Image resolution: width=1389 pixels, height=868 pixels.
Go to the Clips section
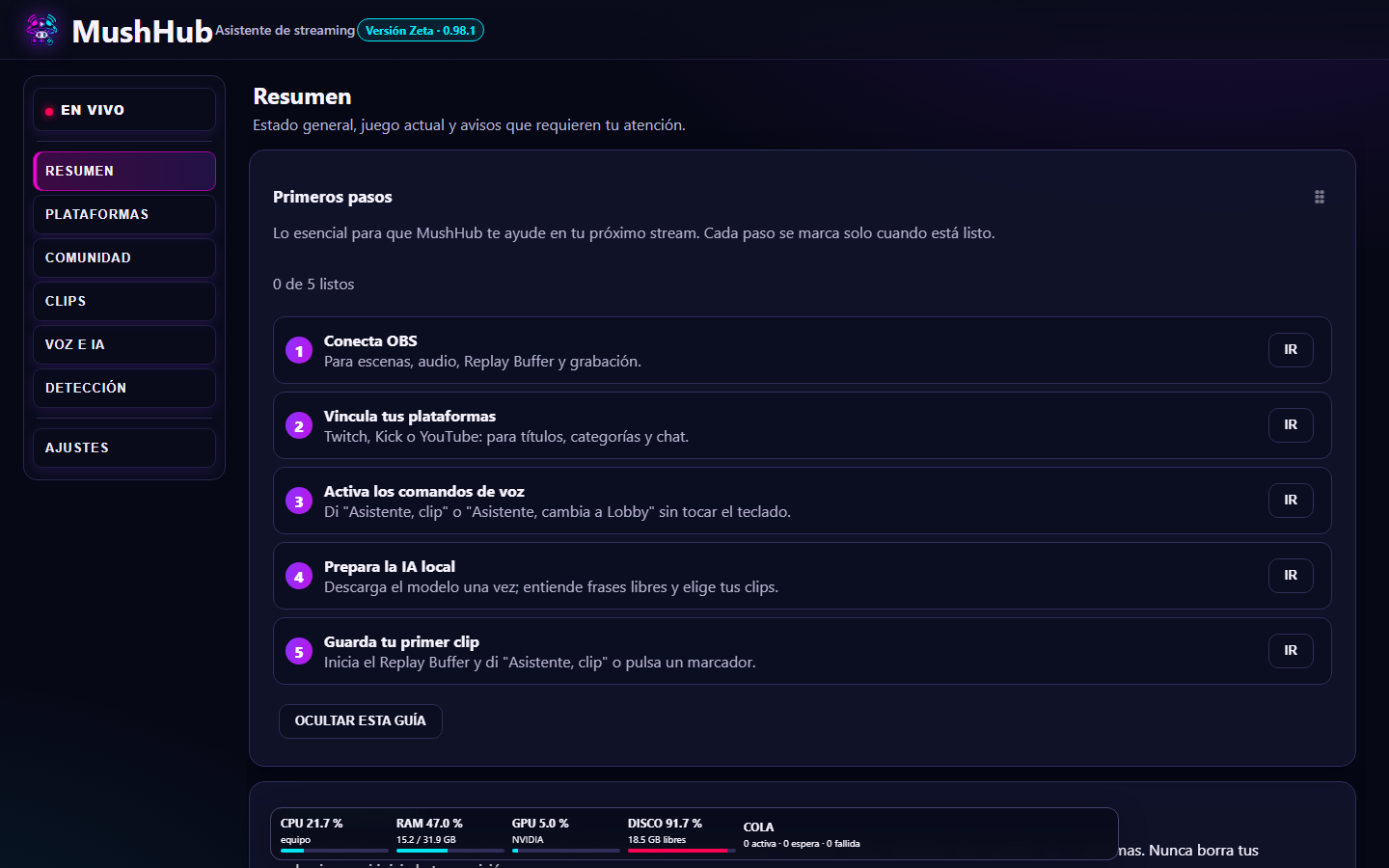[x=124, y=301]
